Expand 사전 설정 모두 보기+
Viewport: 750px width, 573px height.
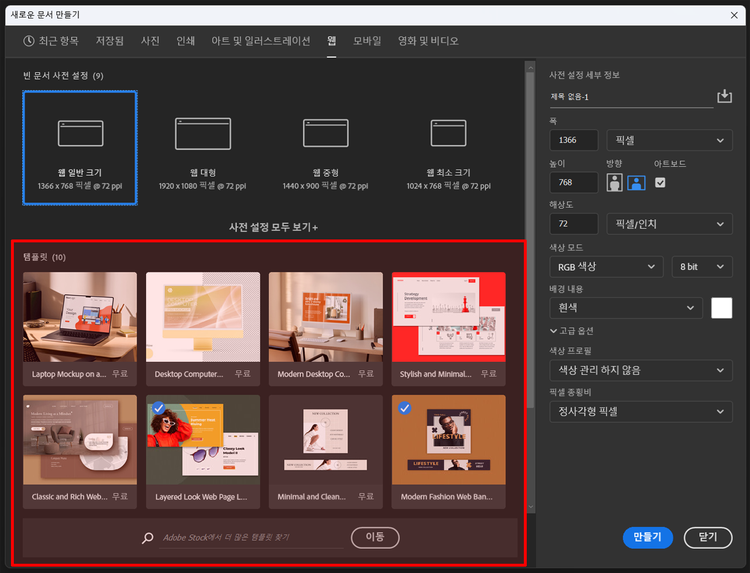tap(273, 227)
